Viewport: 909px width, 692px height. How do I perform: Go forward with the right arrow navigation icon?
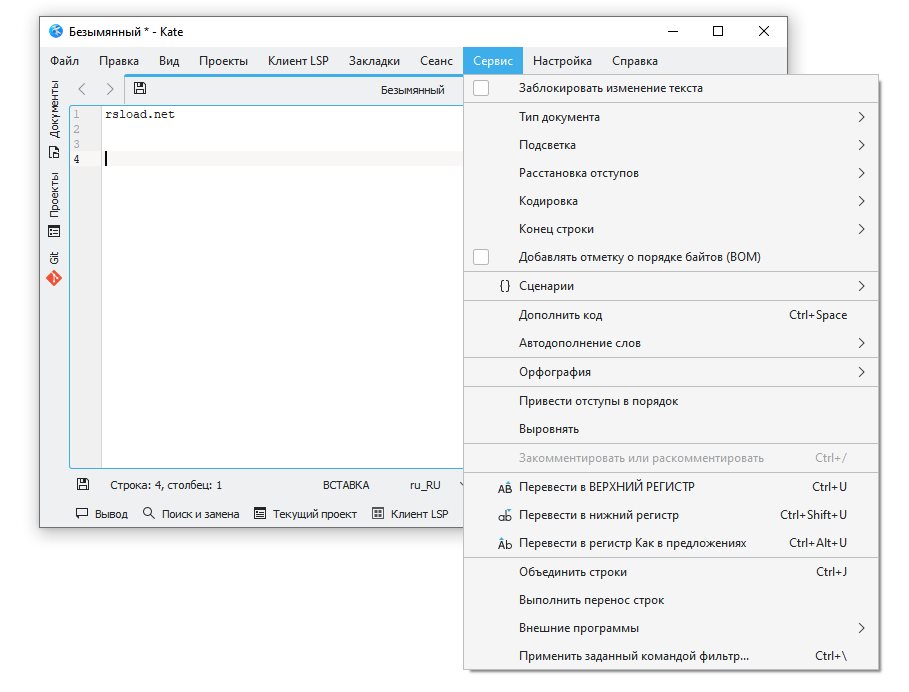tap(110, 89)
